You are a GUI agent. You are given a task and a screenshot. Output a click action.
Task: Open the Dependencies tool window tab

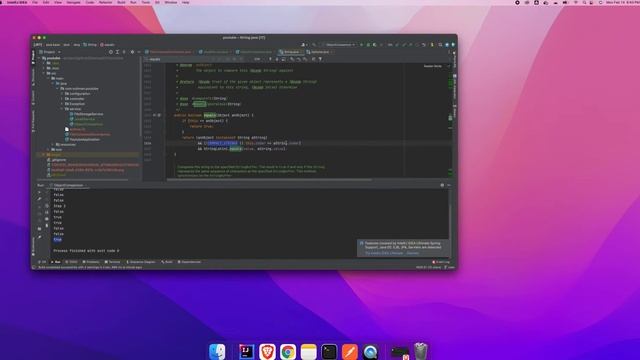click(189, 262)
